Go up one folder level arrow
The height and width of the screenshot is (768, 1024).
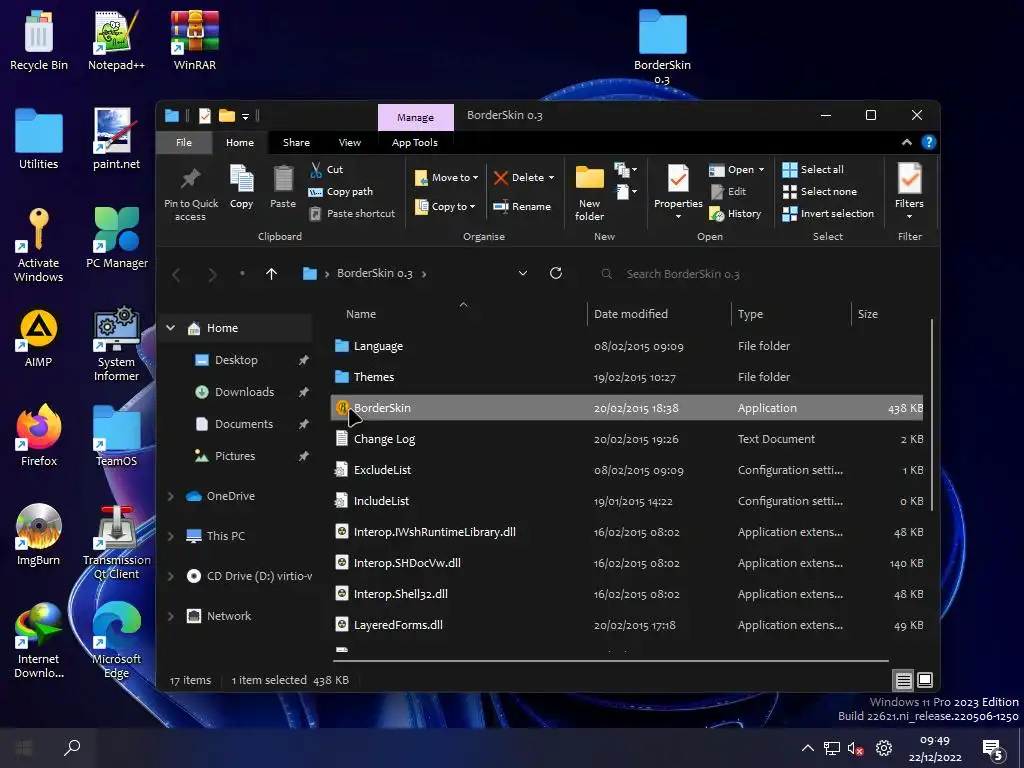coord(272,274)
